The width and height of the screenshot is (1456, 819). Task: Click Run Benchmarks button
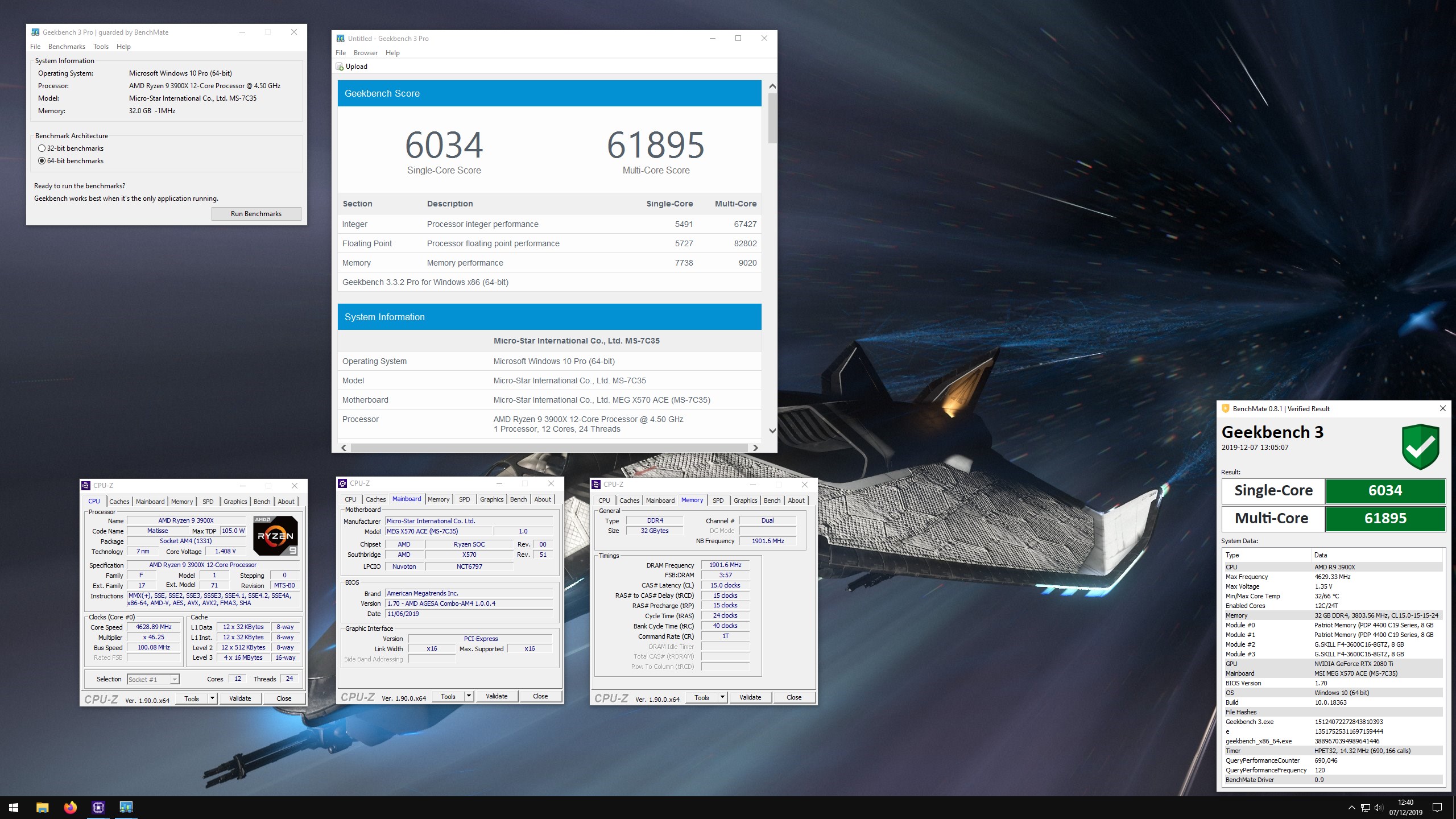[x=257, y=214]
